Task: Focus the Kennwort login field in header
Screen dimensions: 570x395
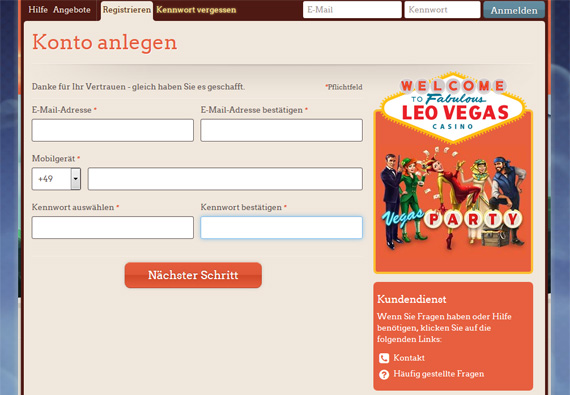Action: (442, 10)
